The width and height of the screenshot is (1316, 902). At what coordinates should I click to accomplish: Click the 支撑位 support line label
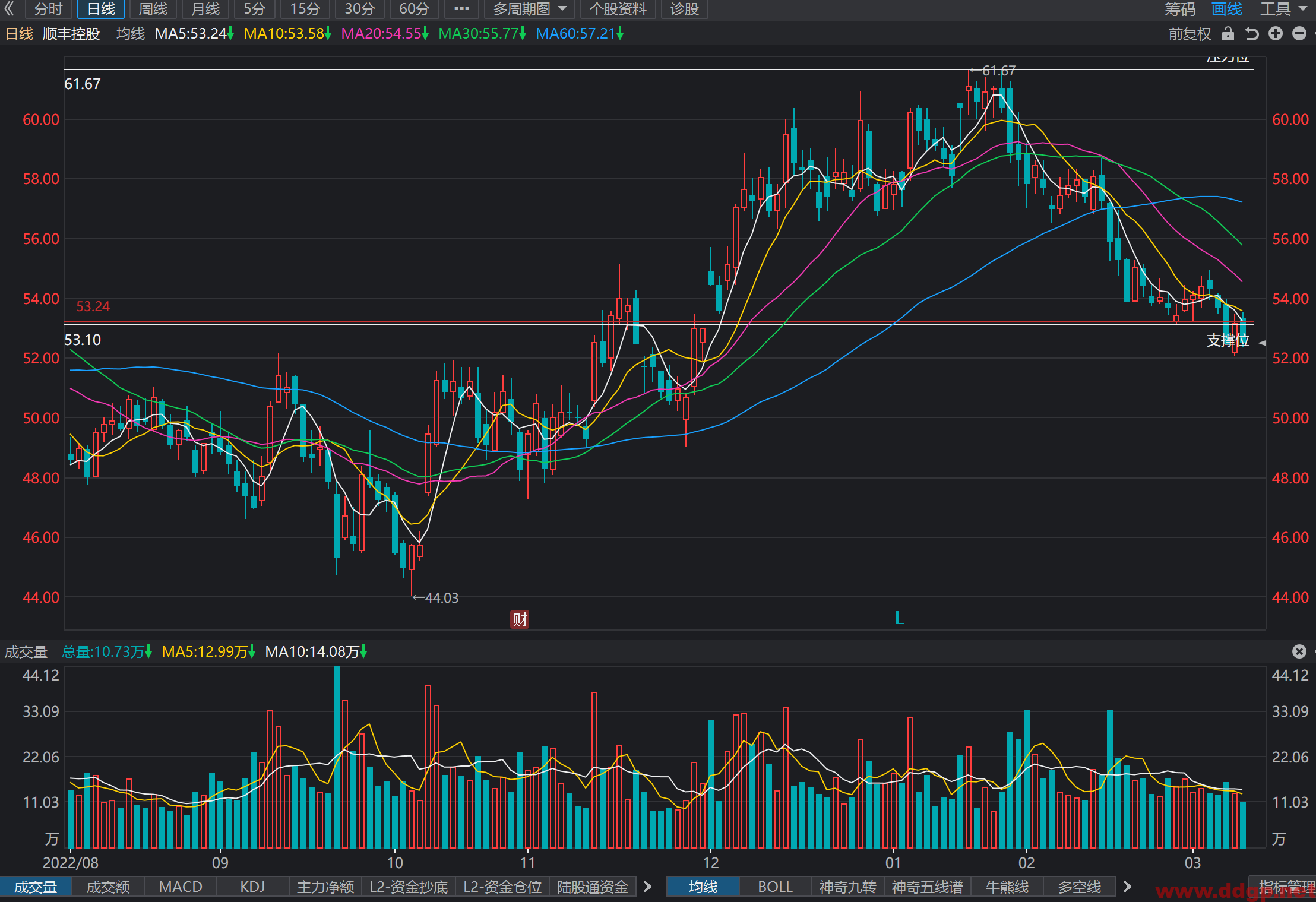tap(1228, 340)
